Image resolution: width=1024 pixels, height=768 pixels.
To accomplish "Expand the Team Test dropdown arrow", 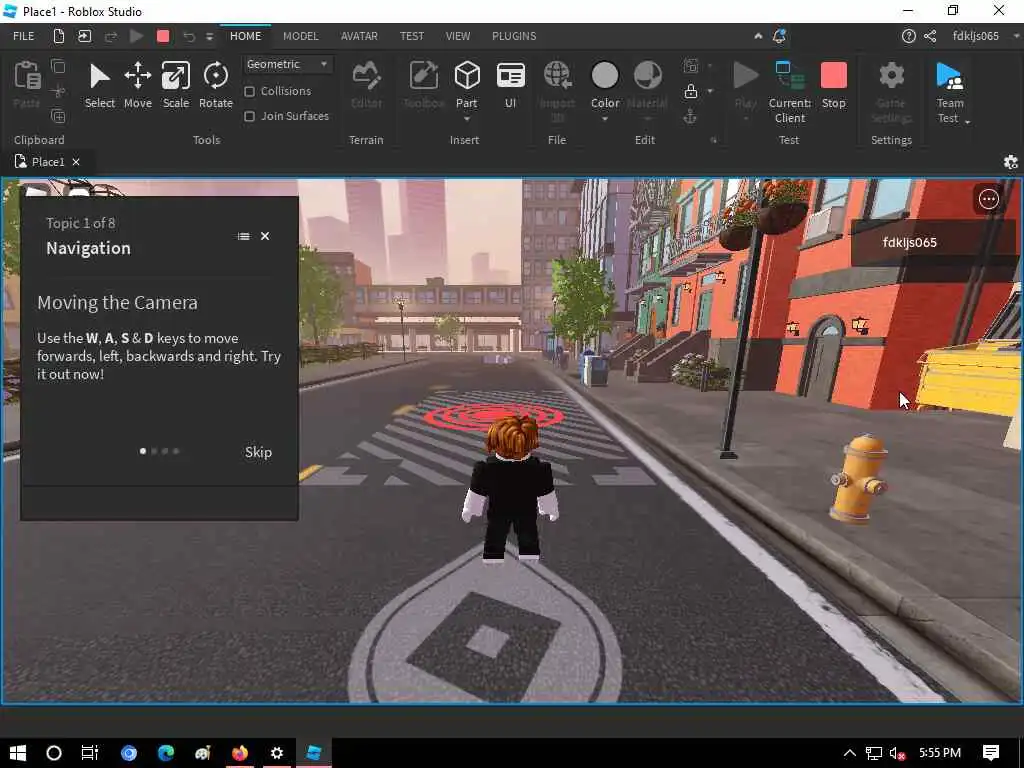I will click(967, 121).
